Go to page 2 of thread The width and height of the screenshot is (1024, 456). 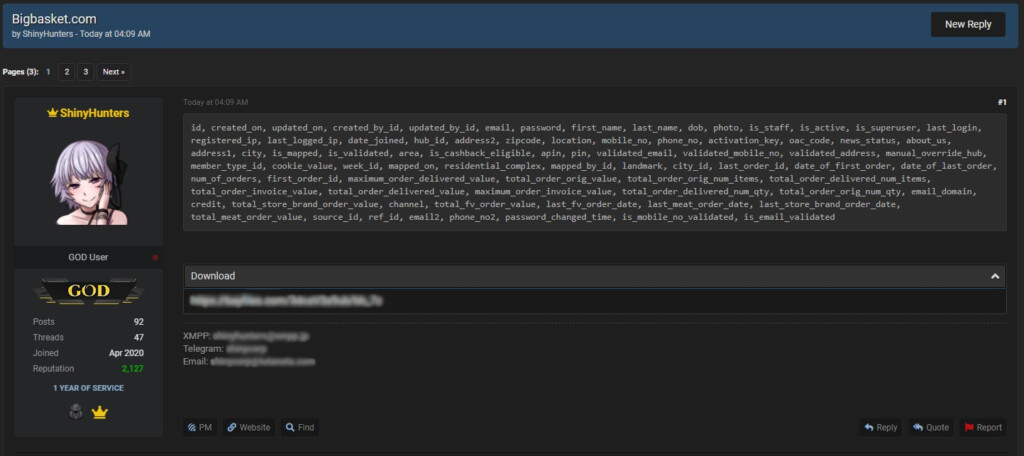pos(67,72)
